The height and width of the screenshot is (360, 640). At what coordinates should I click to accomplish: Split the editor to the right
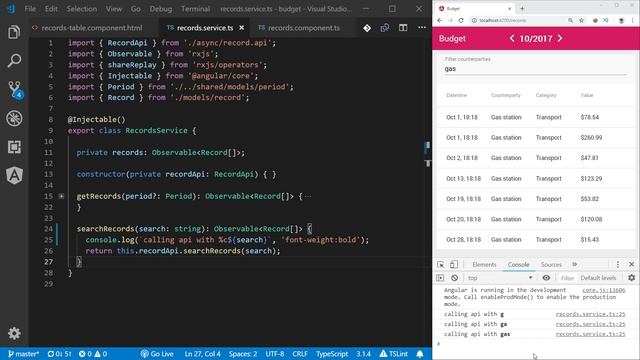coord(403,28)
